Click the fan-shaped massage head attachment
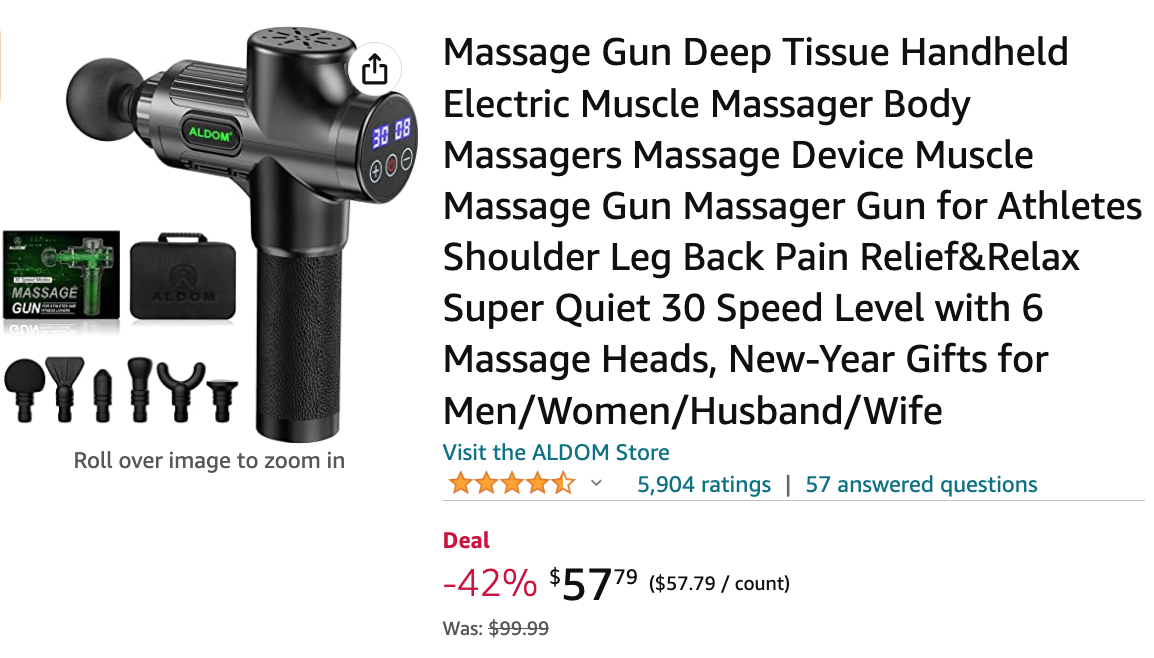 click(65, 389)
